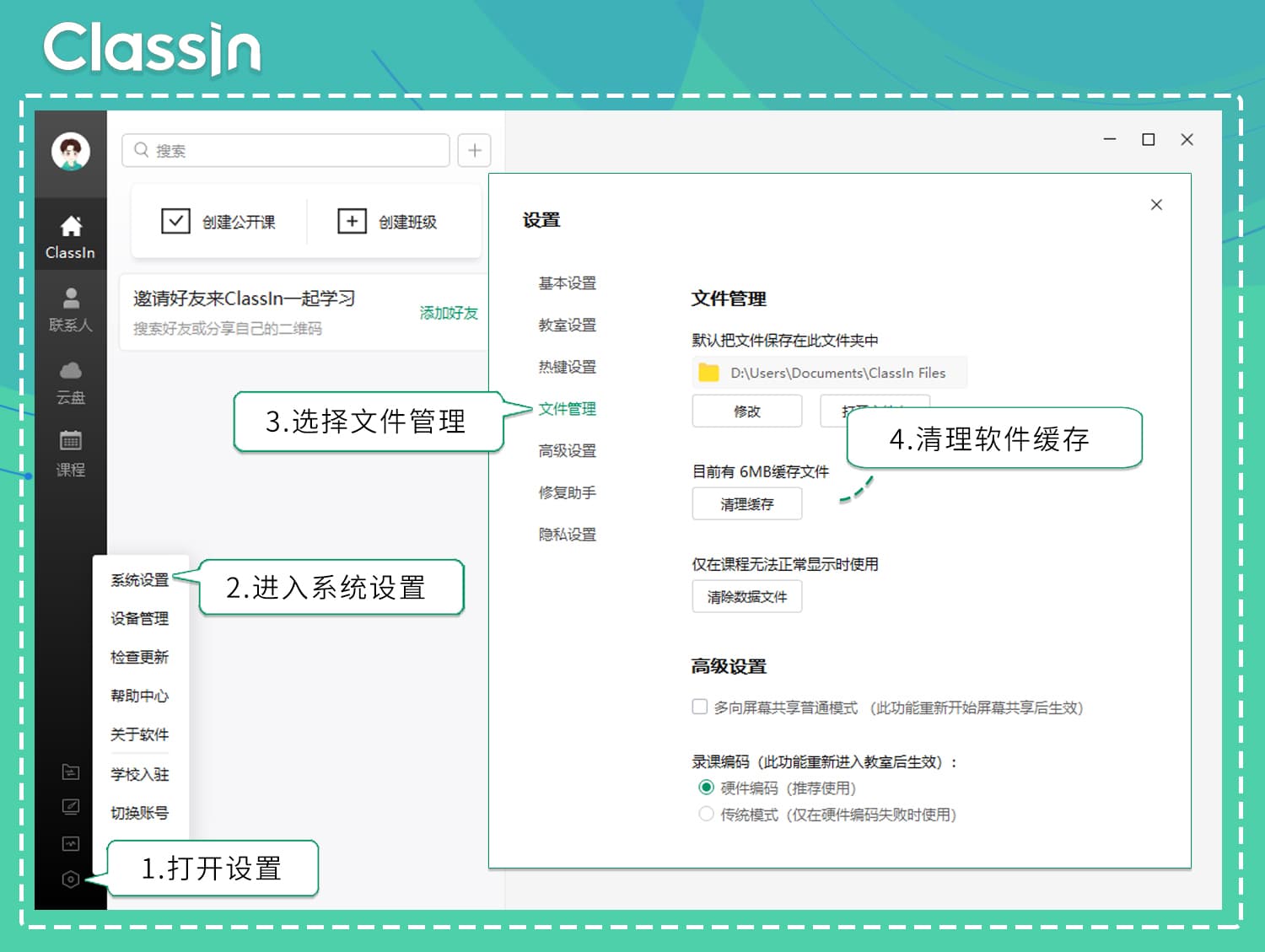
Task: Click the settings gear at sidebar bottom
Action: tap(71, 879)
